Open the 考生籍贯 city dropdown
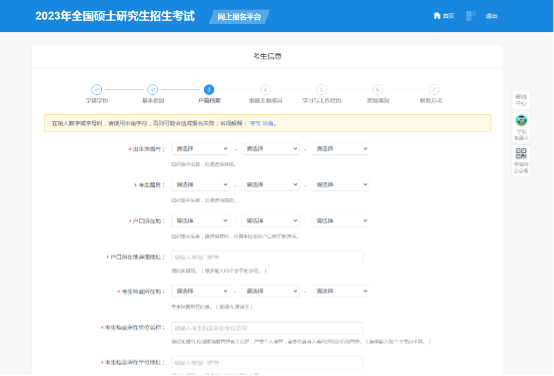554x376 pixels. [270, 184]
